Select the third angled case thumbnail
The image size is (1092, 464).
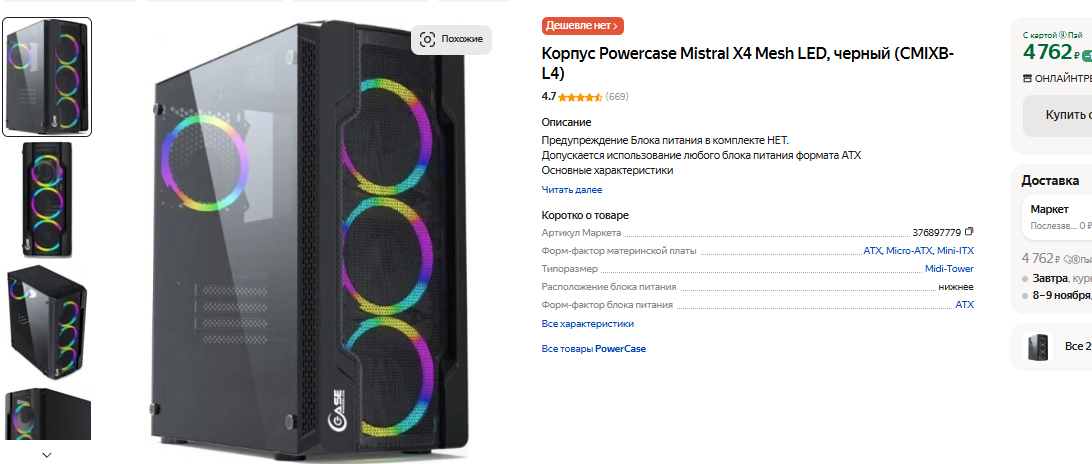point(47,321)
